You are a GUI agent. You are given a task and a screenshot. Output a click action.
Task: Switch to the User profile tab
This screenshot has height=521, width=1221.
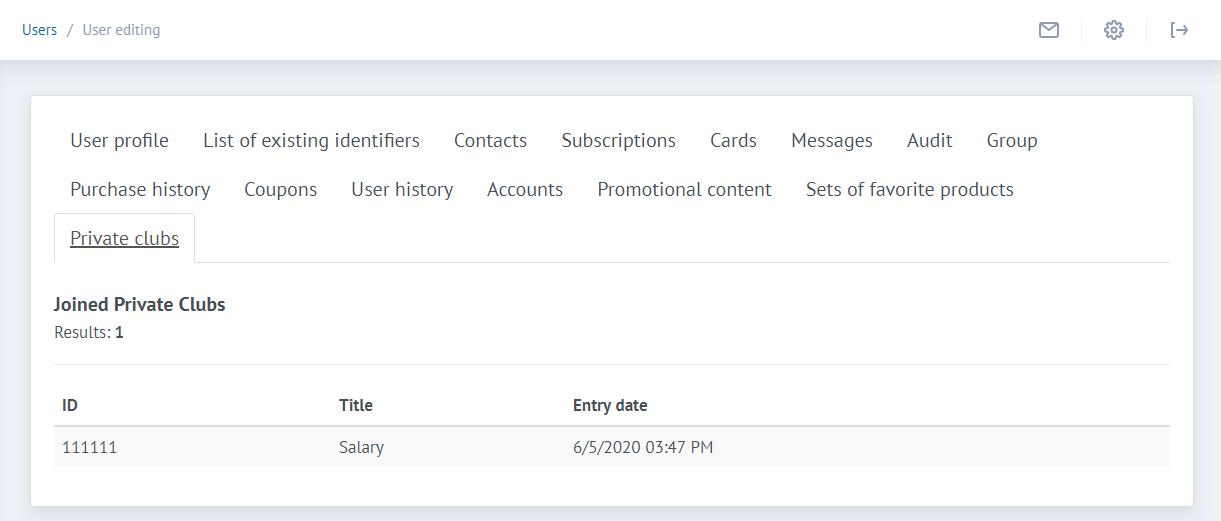pyautogui.click(x=119, y=140)
